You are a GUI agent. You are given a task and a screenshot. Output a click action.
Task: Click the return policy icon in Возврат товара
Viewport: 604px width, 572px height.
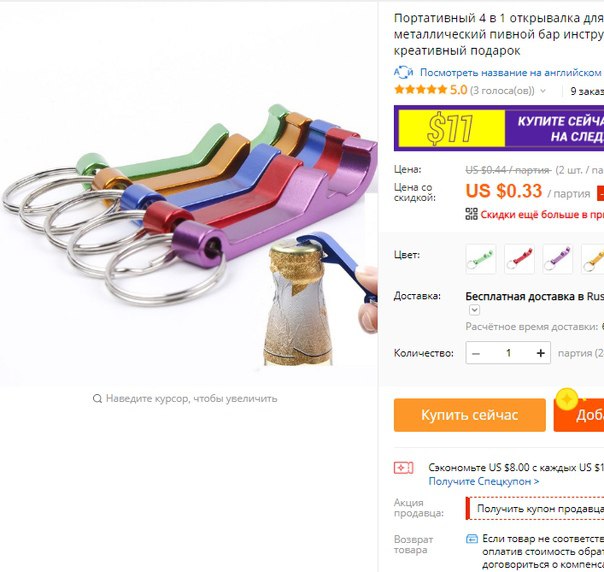click(472, 538)
